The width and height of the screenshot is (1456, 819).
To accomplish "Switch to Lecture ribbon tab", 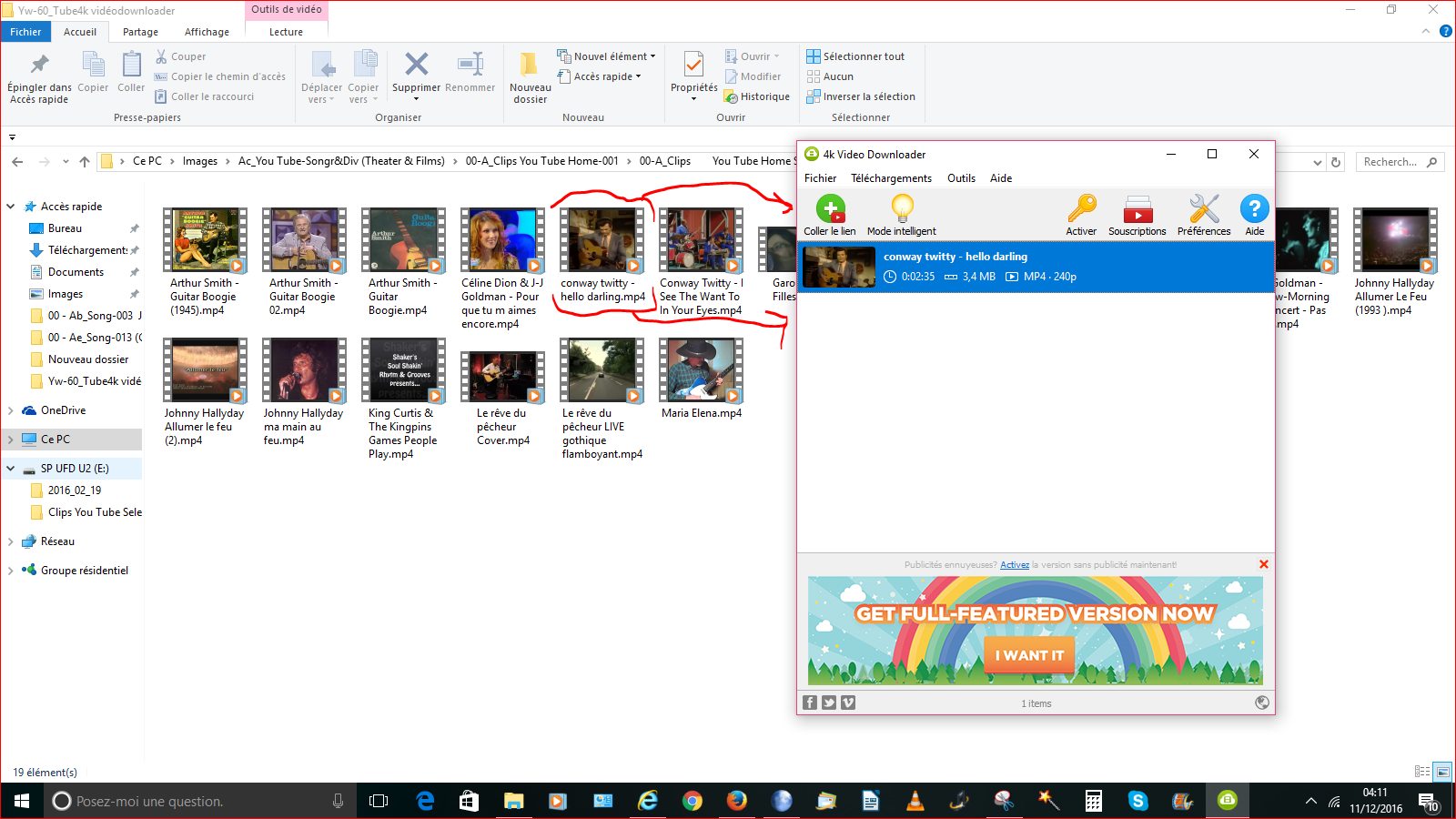I will tap(286, 32).
